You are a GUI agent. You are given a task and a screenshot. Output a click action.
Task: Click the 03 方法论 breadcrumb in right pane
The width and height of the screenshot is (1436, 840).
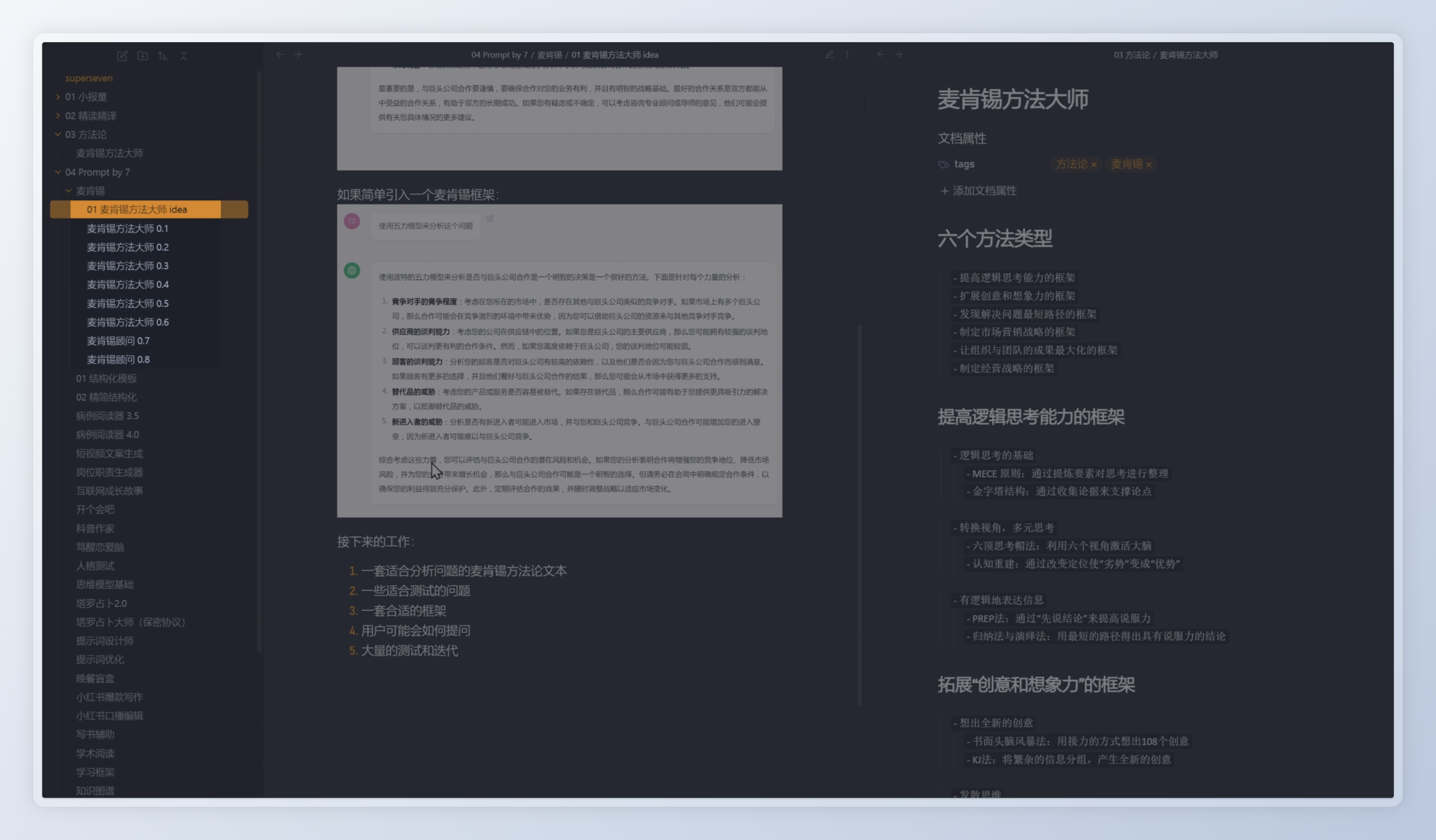1132,55
